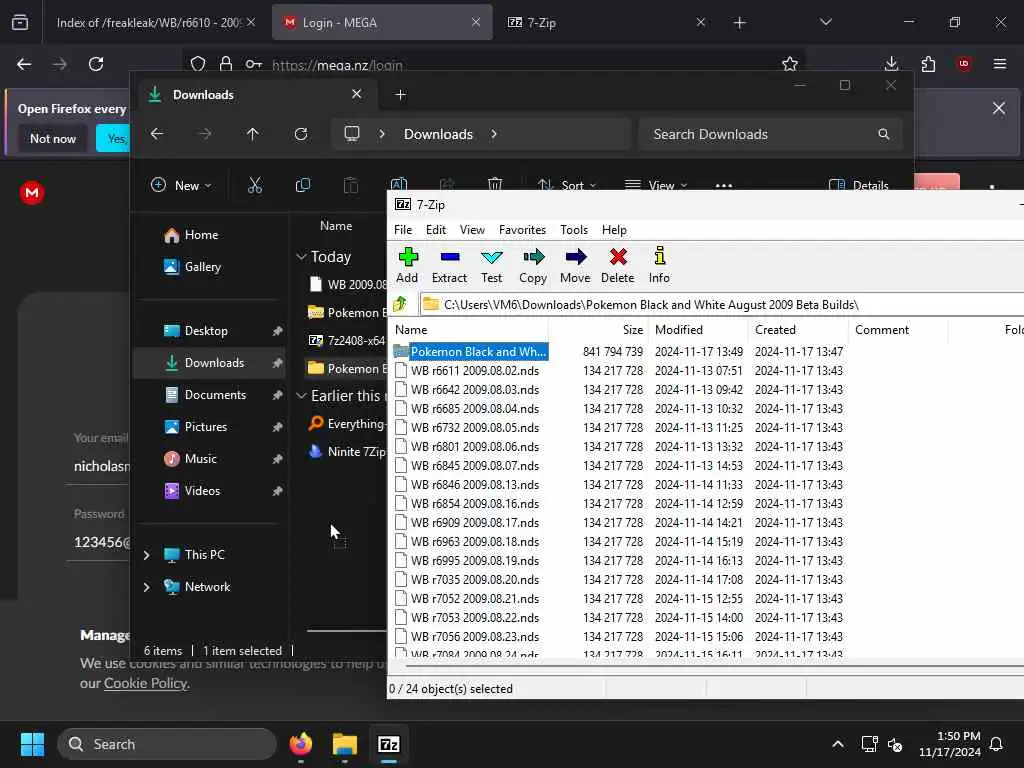Select file WB r6995 2009.08.19.nds
Image resolution: width=1024 pixels, height=768 pixels.
tap(475, 560)
